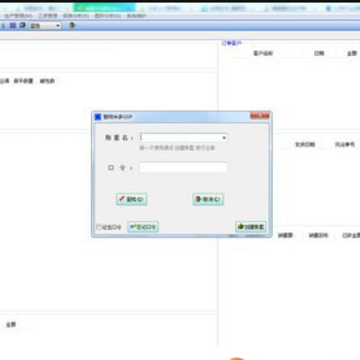Open the skin color dropdown in toolbar
The image size is (360, 360).
(x=45, y=26)
